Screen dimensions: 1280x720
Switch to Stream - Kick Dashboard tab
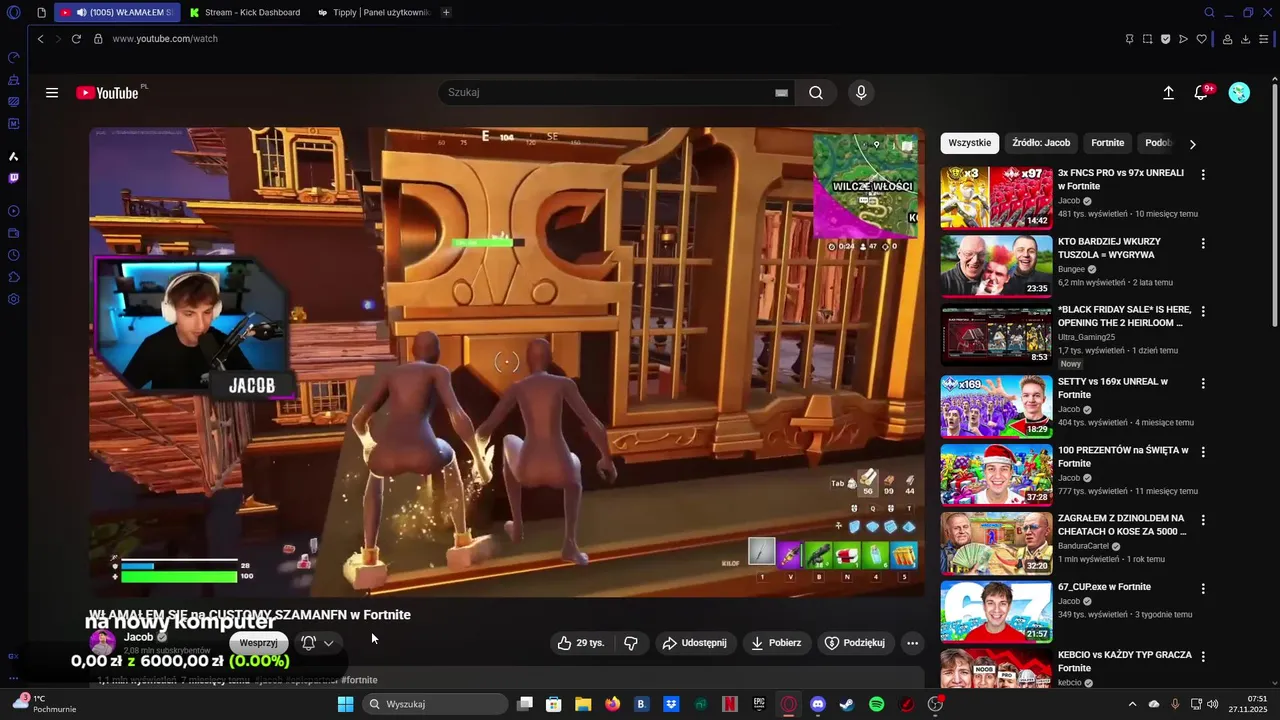coord(245,13)
